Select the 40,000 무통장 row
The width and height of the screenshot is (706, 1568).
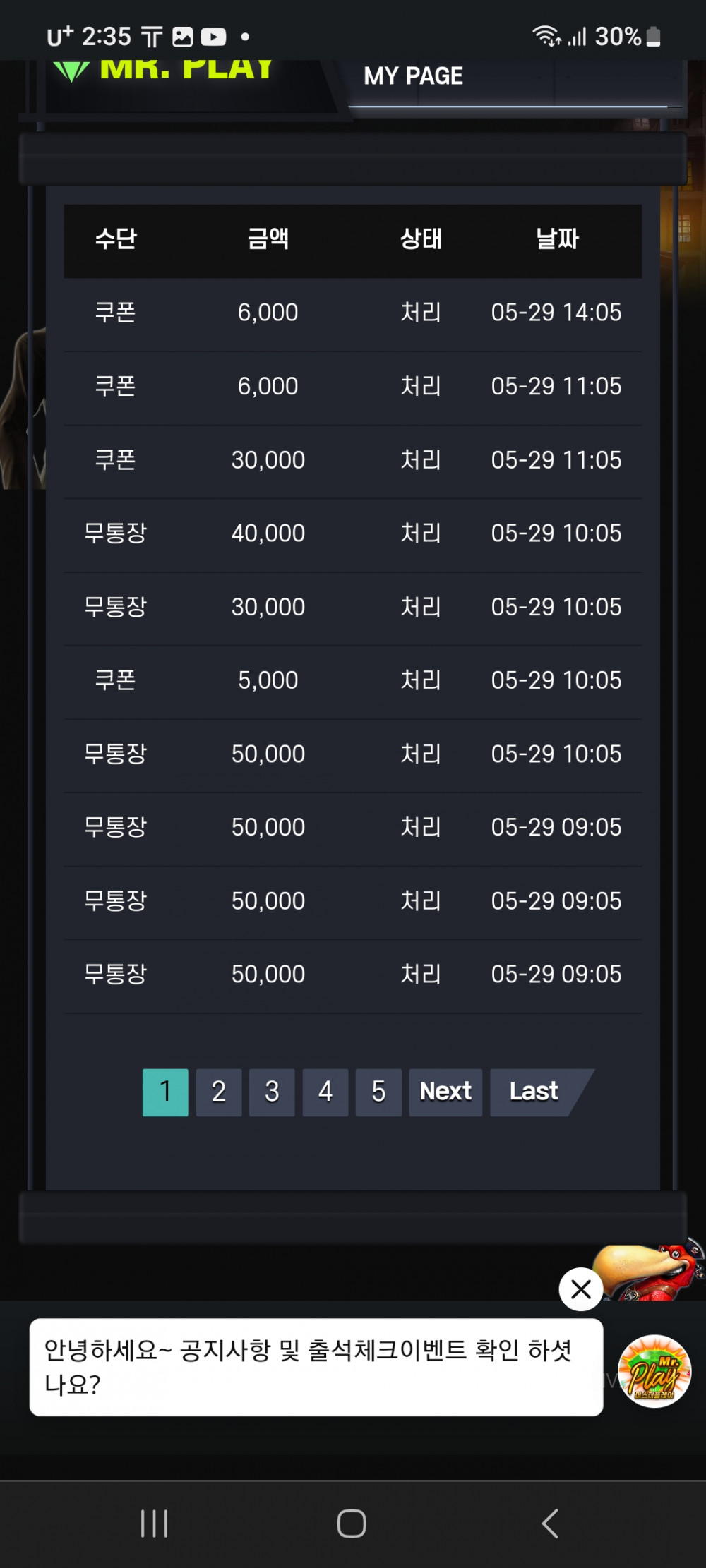pyautogui.click(x=353, y=533)
